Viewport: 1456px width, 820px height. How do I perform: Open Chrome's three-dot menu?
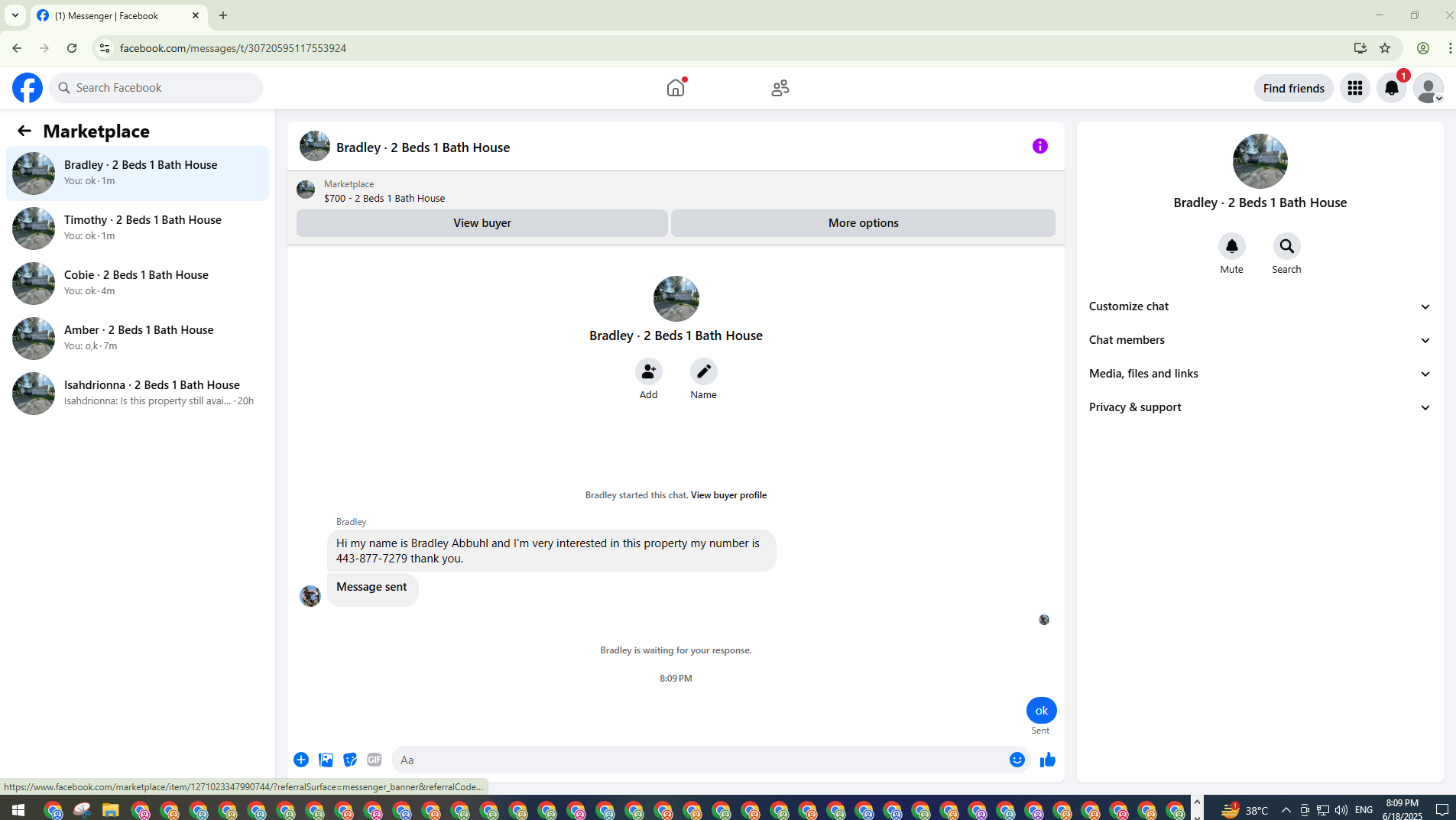tap(1449, 48)
